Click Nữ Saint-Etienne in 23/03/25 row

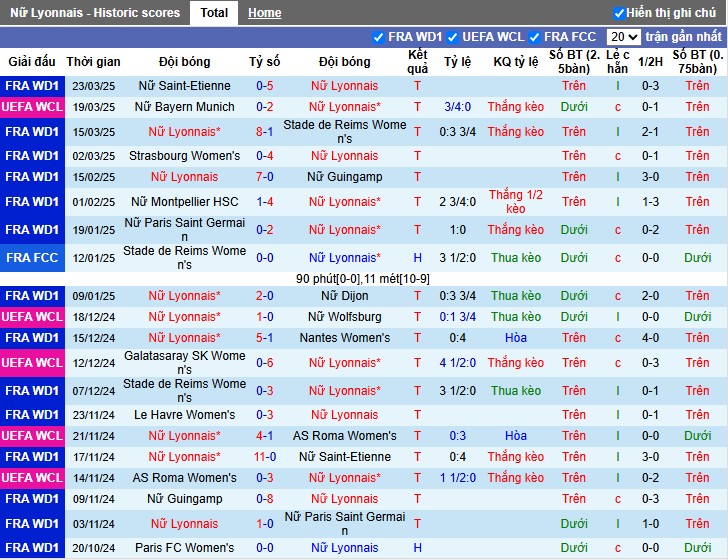tap(184, 86)
